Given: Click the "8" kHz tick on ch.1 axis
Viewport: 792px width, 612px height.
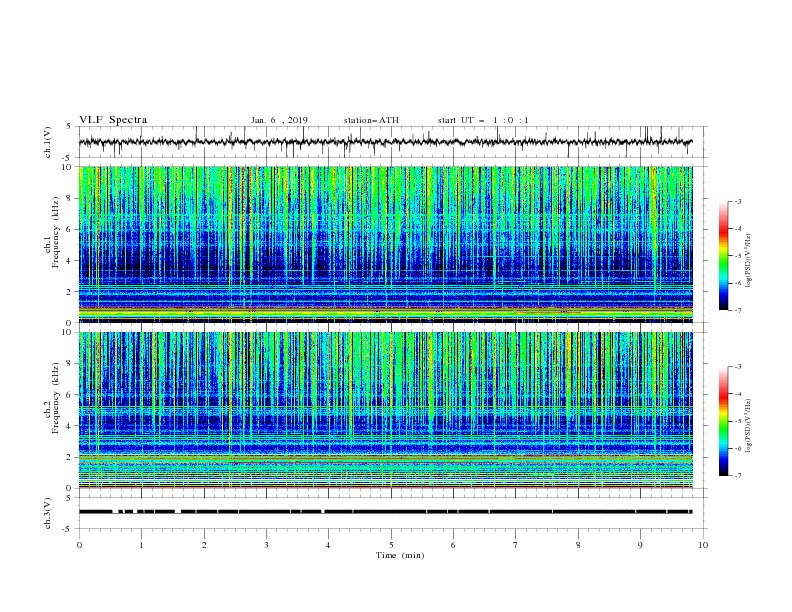Looking at the screenshot, I should pyautogui.click(x=70, y=198).
